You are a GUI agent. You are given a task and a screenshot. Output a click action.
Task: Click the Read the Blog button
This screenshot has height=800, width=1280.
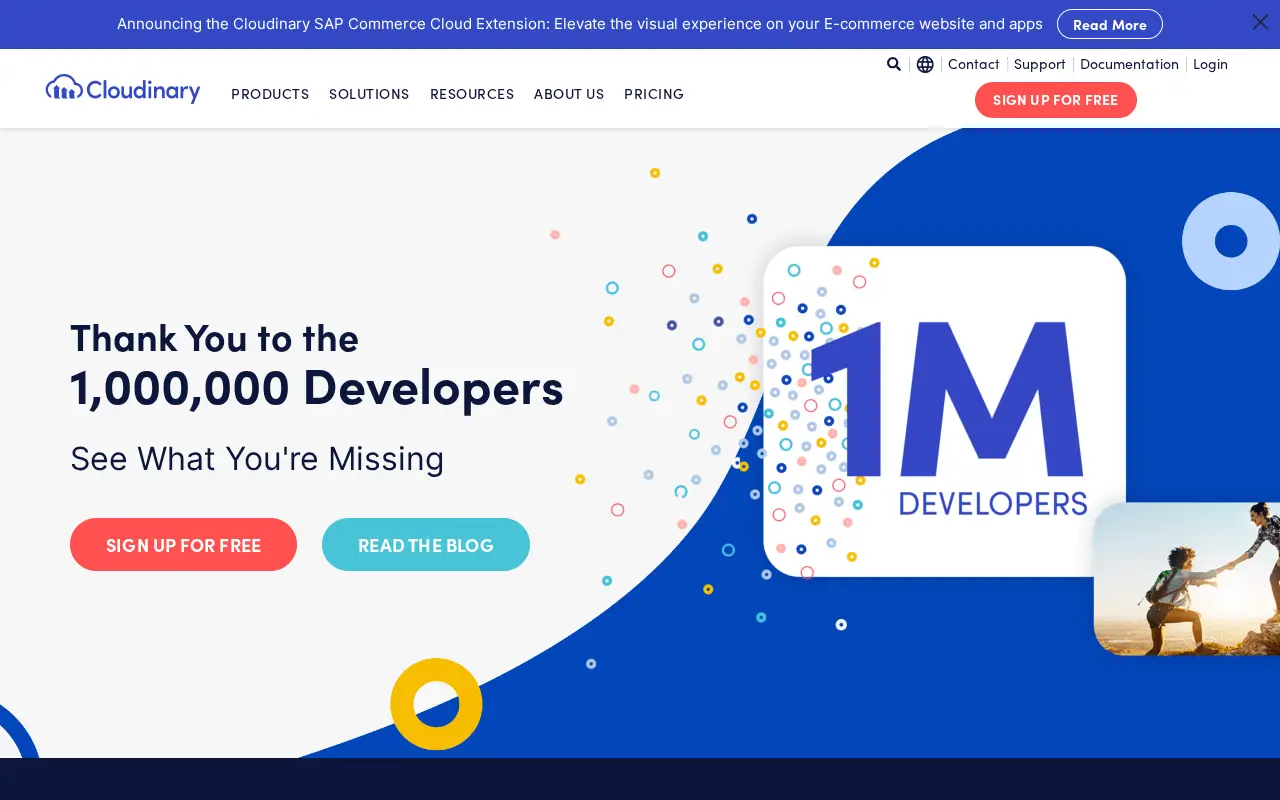click(x=426, y=545)
